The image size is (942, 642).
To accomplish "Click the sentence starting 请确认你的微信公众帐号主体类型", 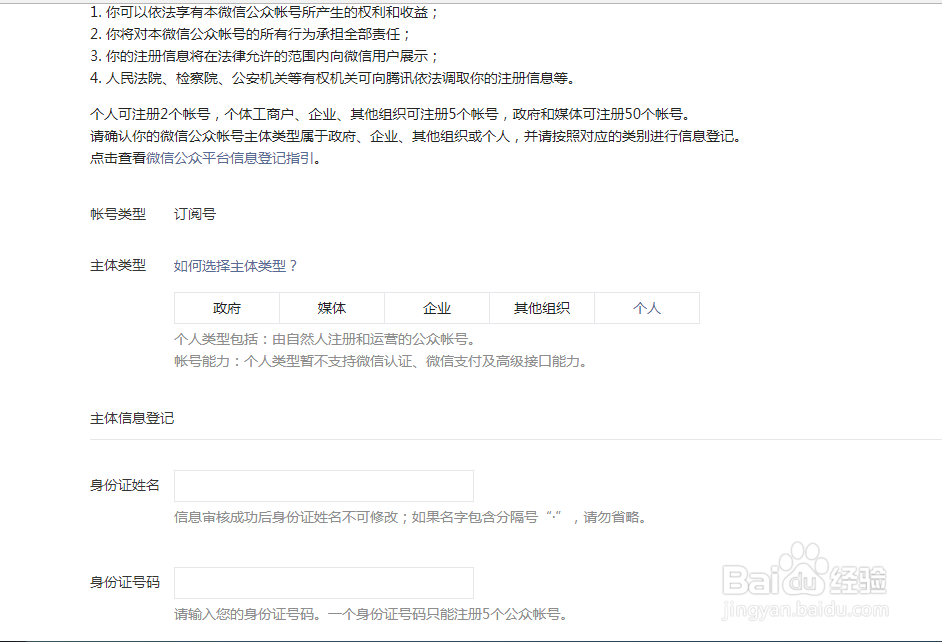I will point(416,136).
